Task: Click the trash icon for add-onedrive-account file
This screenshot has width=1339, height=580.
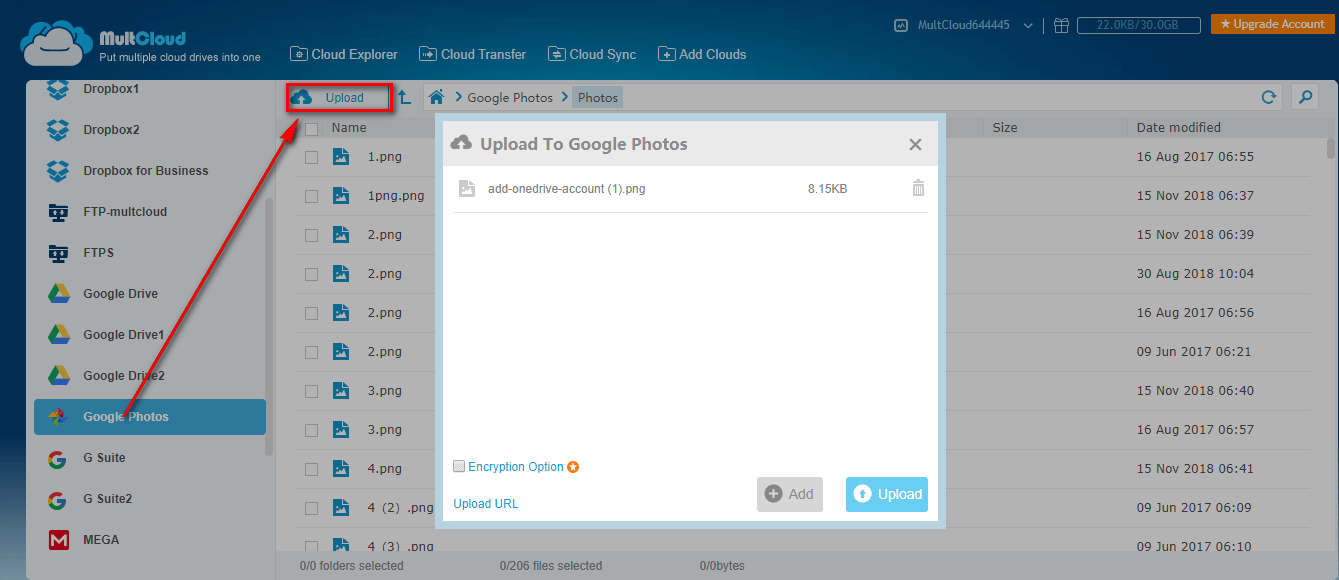Action: (918, 188)
